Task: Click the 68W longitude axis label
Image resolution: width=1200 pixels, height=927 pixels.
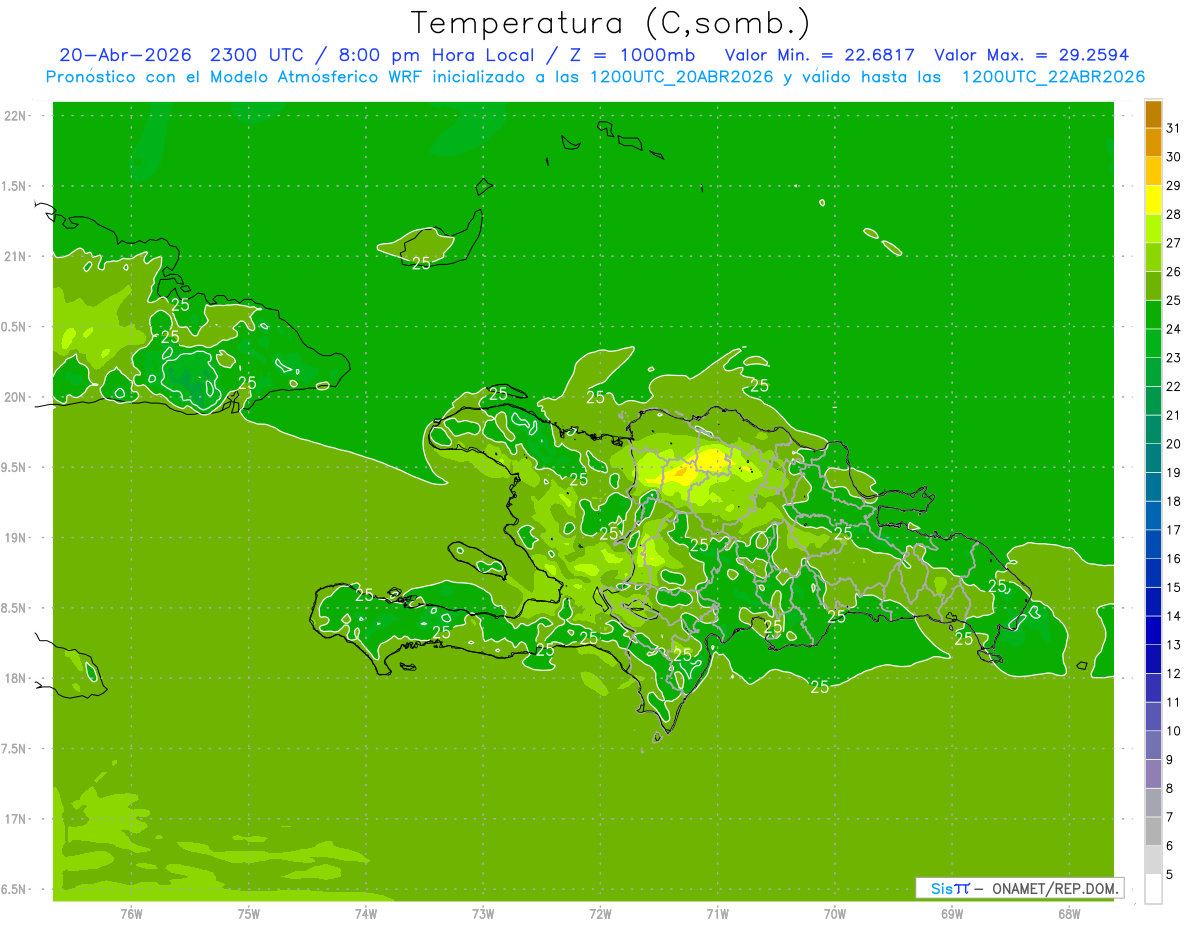Action: 1069,913
